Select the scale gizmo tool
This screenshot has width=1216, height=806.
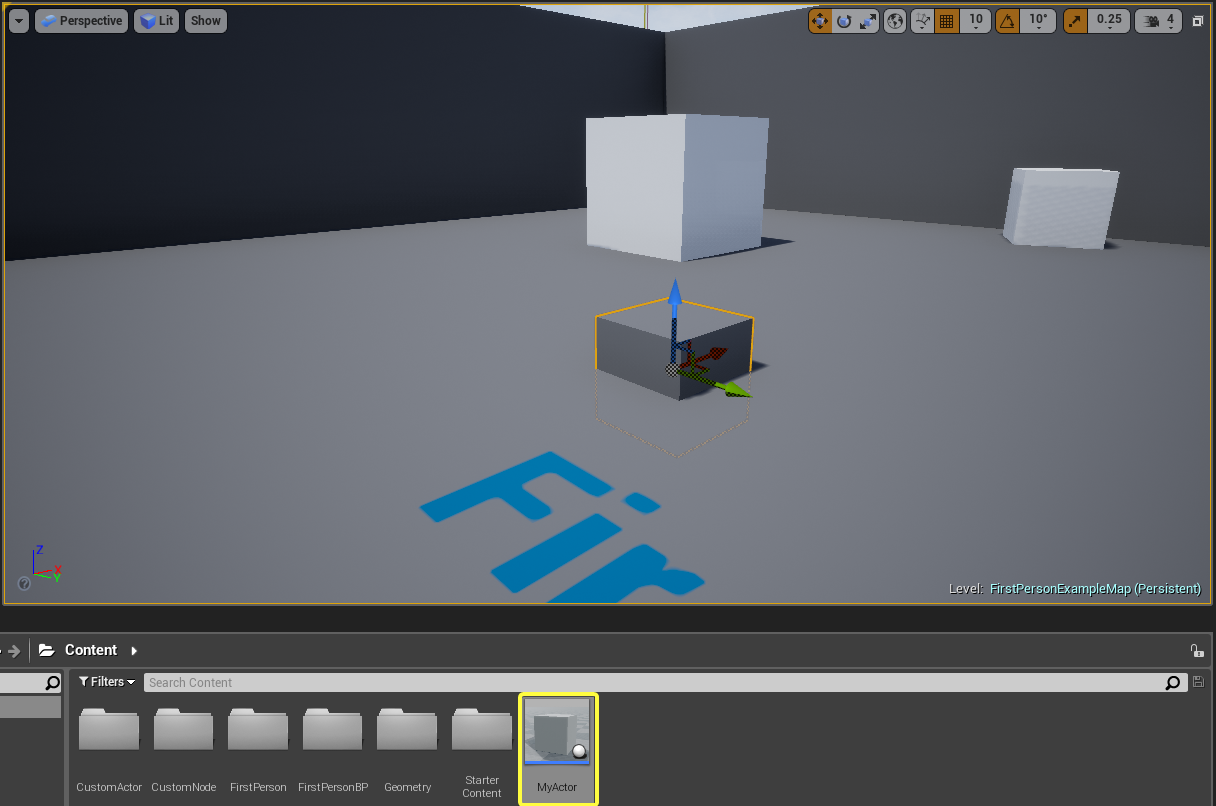pyautogui.click(x=867, y=21)
